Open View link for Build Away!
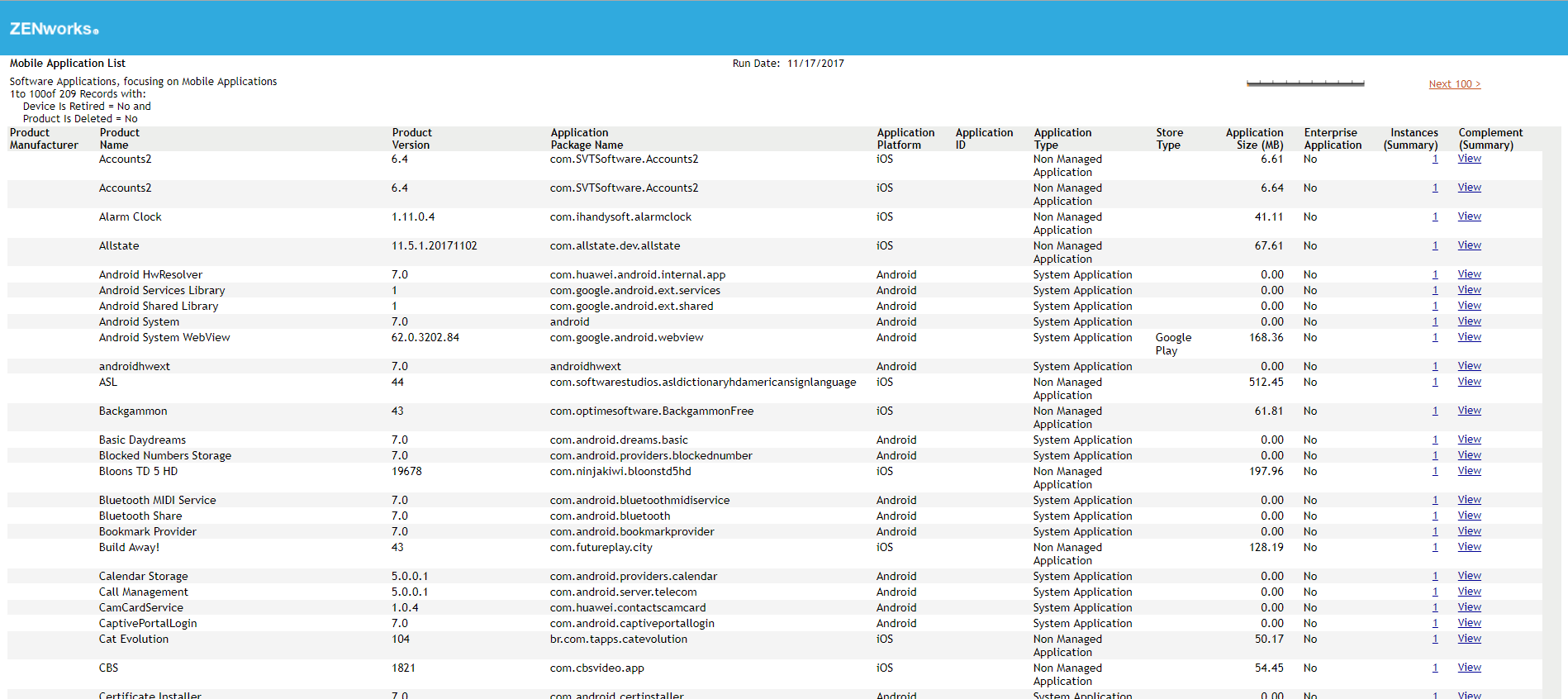The width and height of the screenshot is (1568, 699). [x=1469, y=547]
